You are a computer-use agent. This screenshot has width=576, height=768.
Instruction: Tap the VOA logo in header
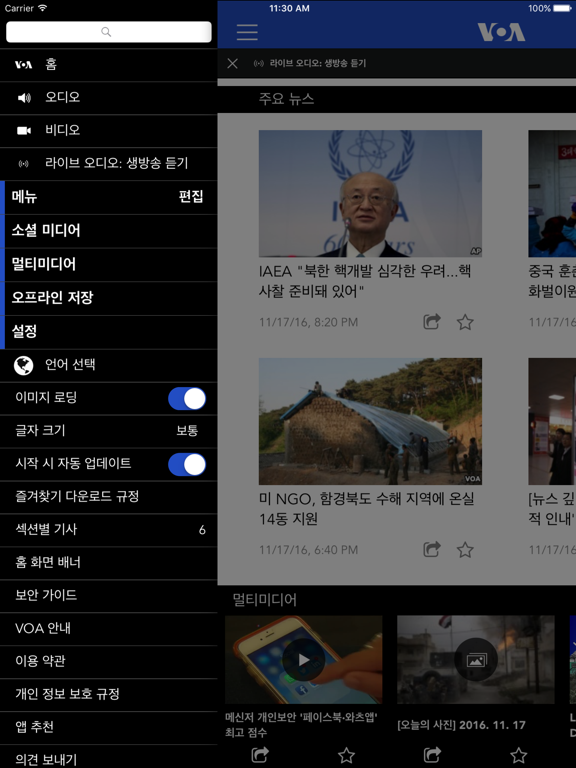click(x=501, y=32)
